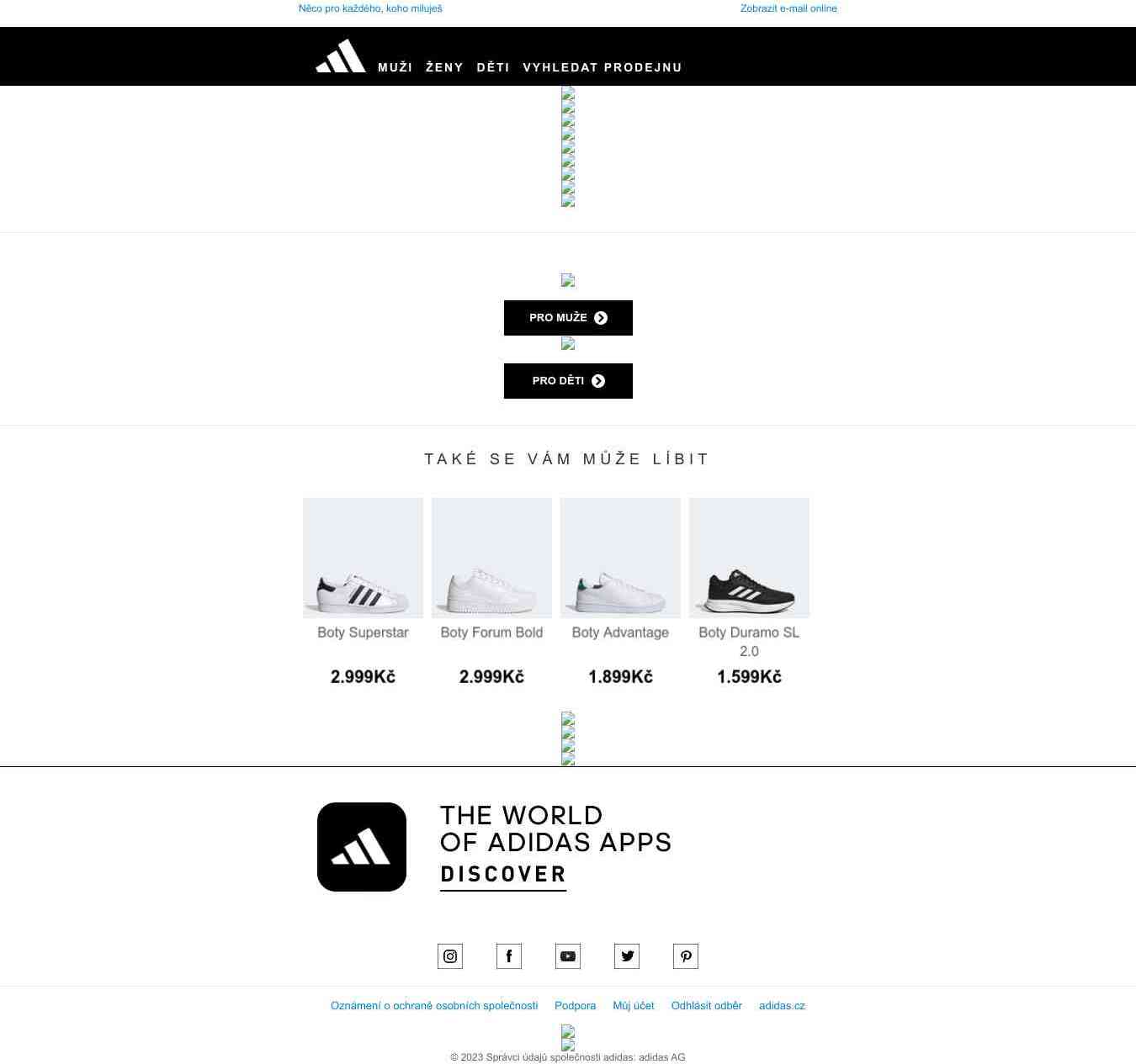Open the Instagram social icon

pos(450,956)
